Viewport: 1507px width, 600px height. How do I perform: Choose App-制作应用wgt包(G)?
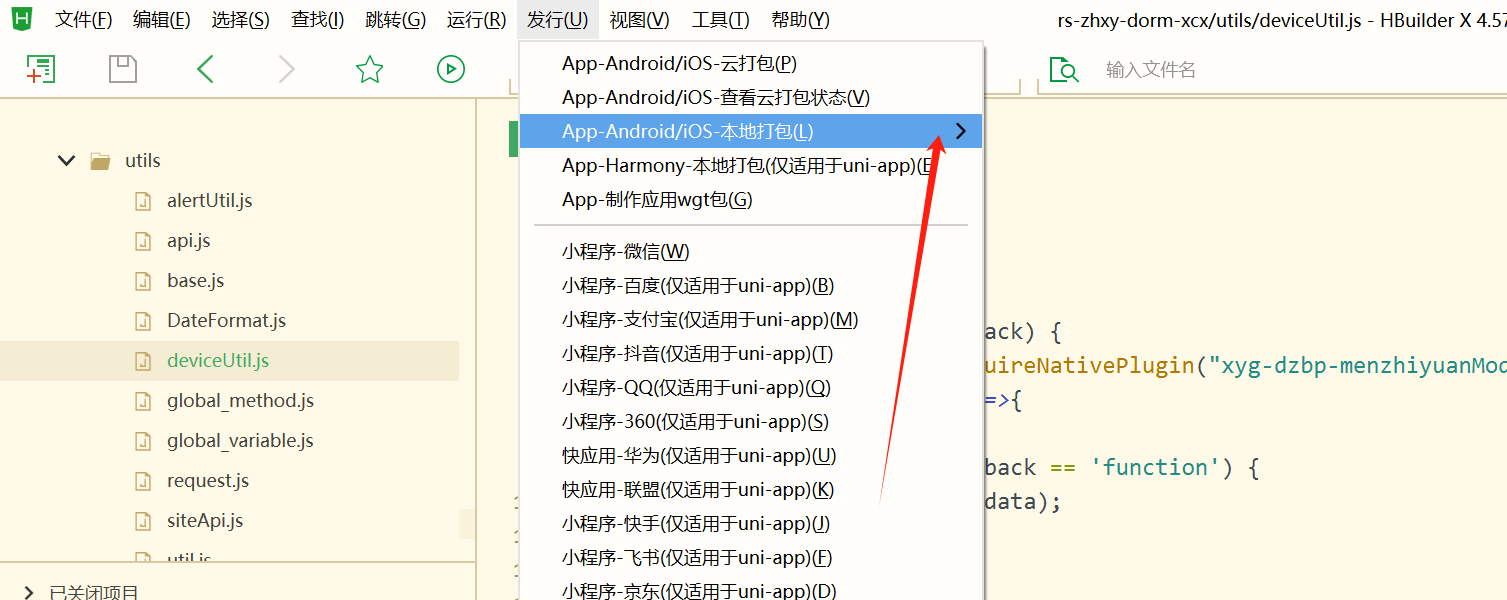coord(751,200)
